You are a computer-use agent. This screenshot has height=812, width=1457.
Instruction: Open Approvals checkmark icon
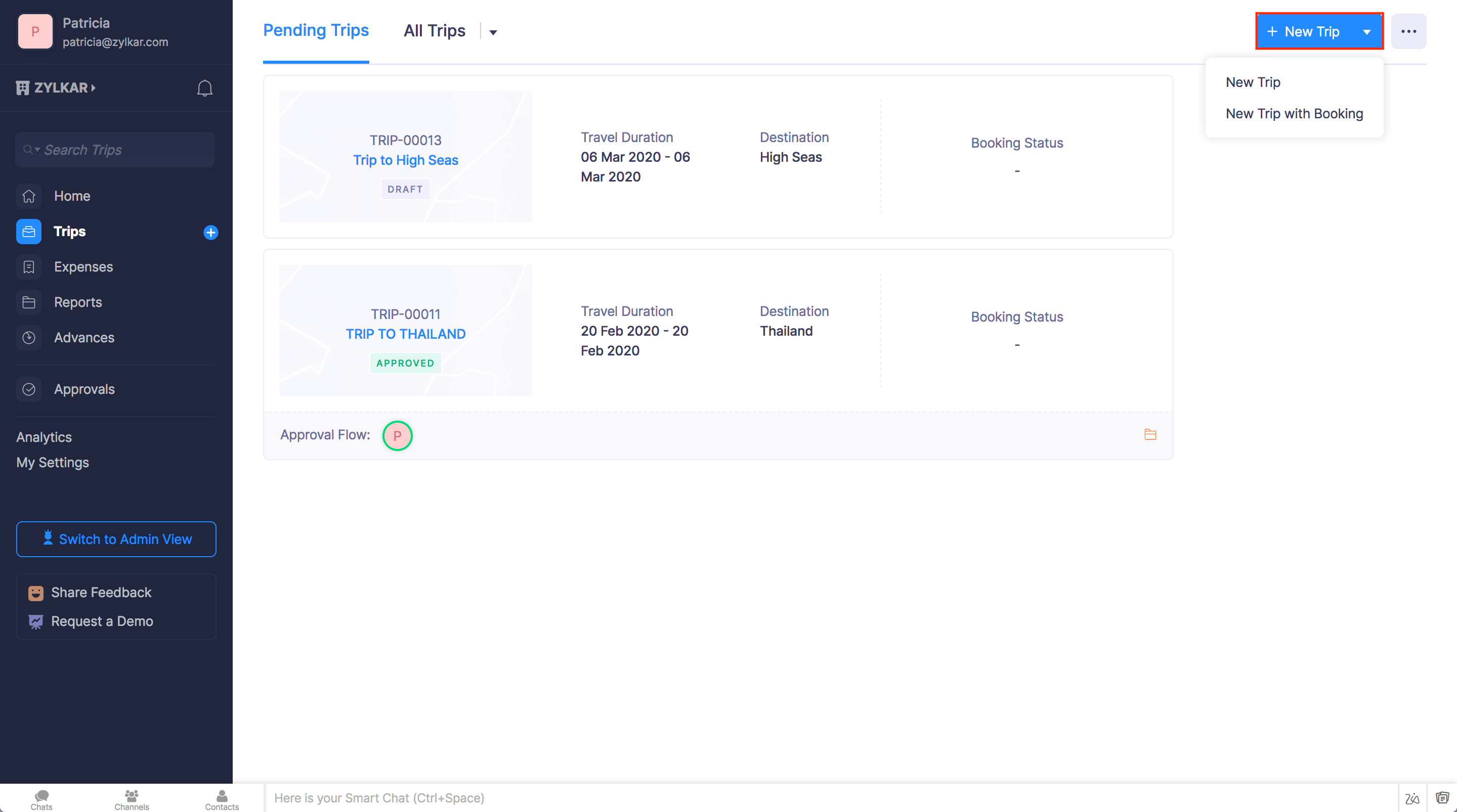[x=29, y=389]
